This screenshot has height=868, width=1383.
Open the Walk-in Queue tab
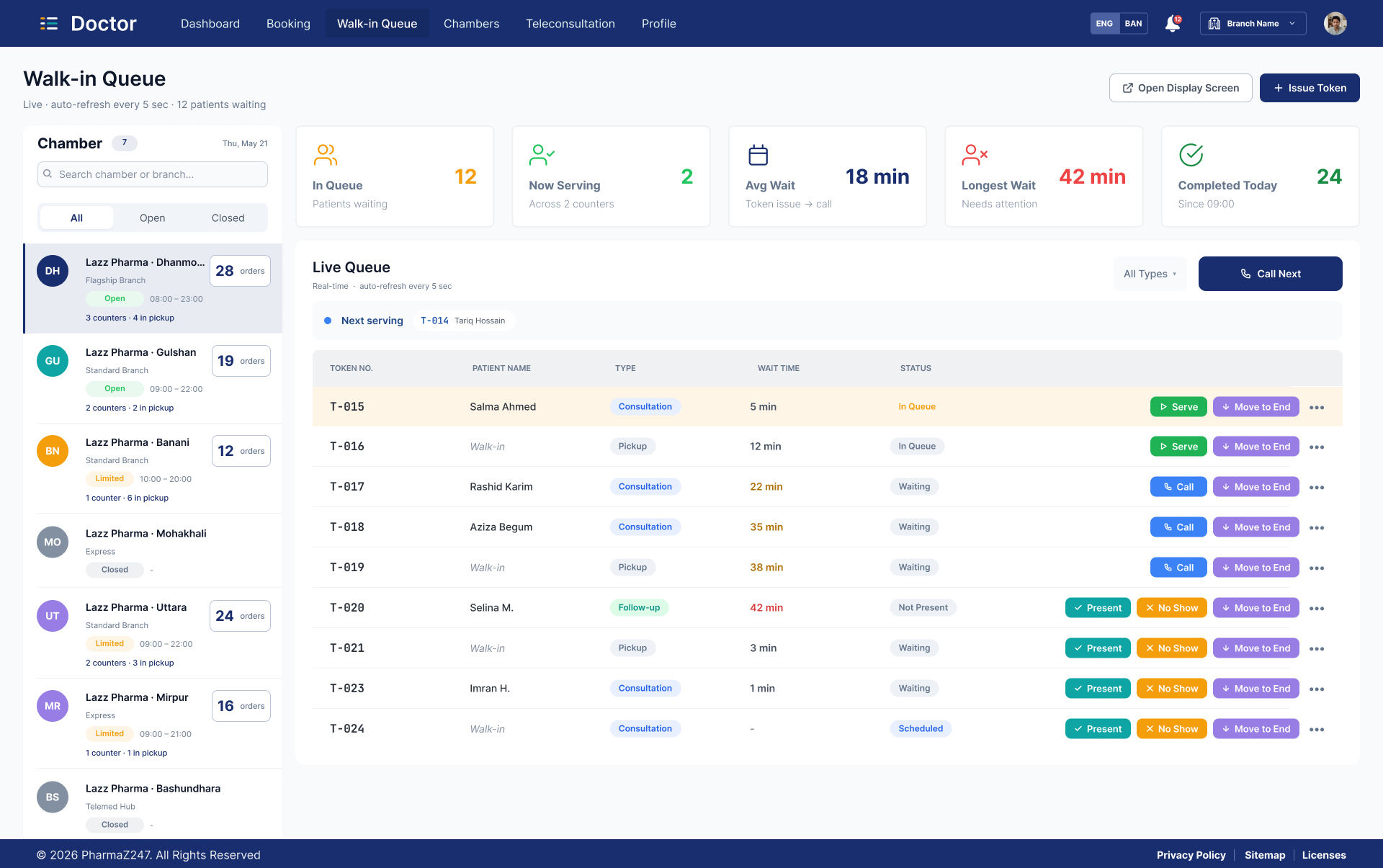click(x=377, y=24)
